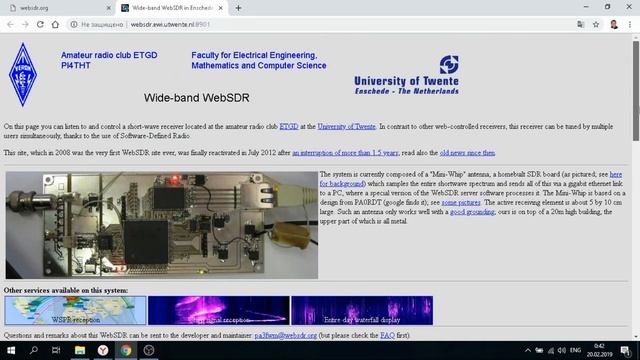The height and width of the screenshot is (360, 640).
Task: Open the Chrome three-dot menu
Action: 630,24
